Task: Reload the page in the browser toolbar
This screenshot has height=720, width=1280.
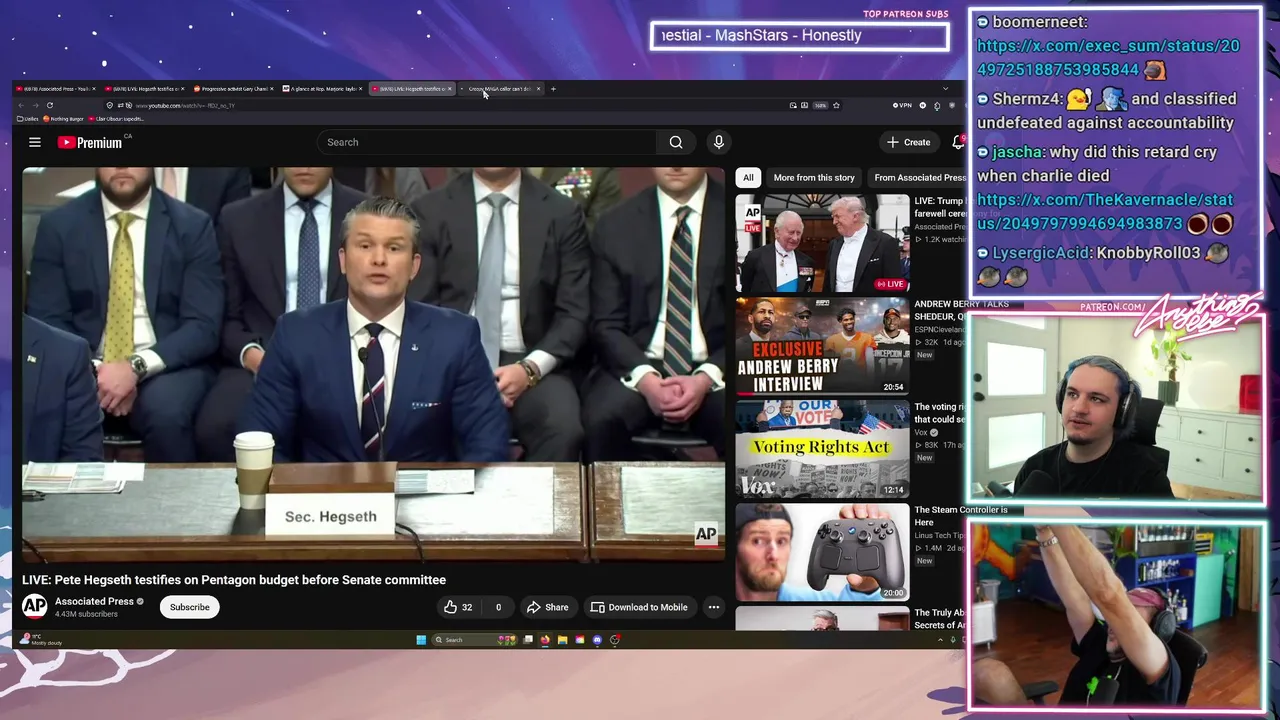Action: [x=50, y=105]
